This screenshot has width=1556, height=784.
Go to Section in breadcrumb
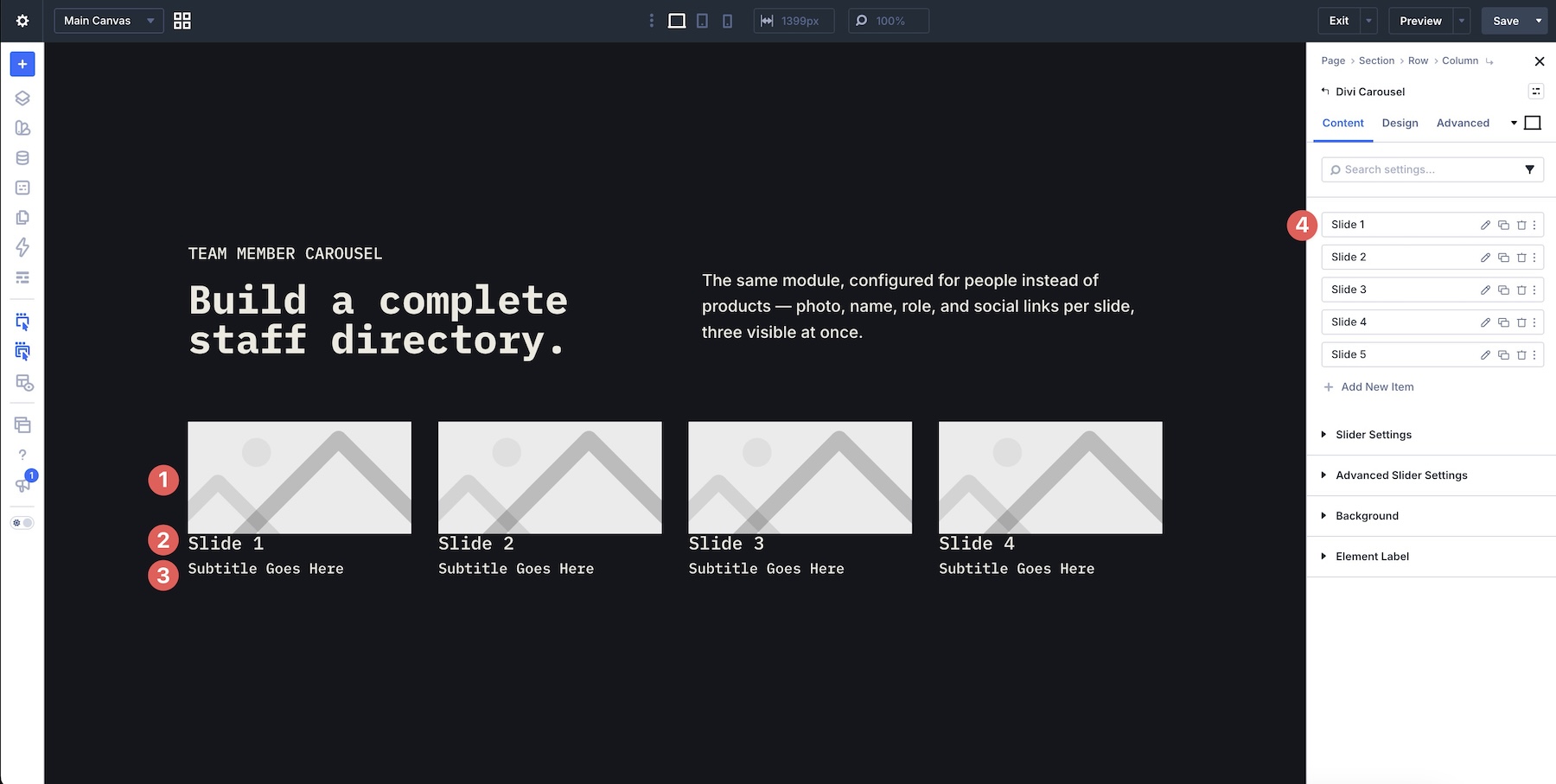tap(1376, 61)
